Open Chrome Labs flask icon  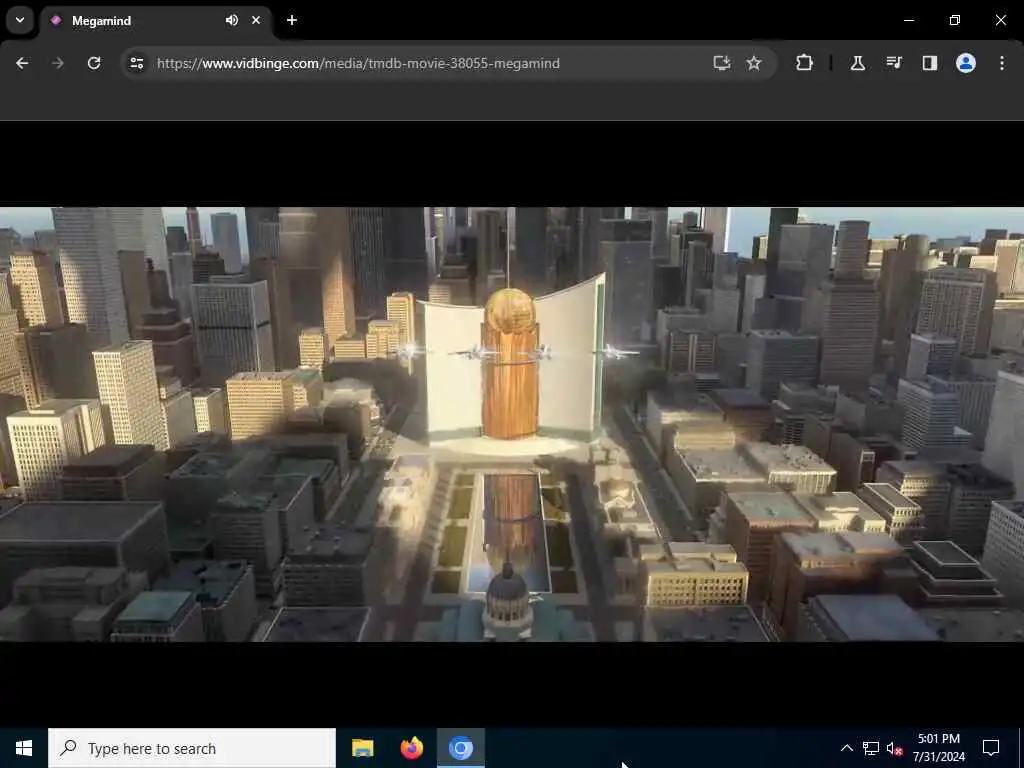click(857, 63)
